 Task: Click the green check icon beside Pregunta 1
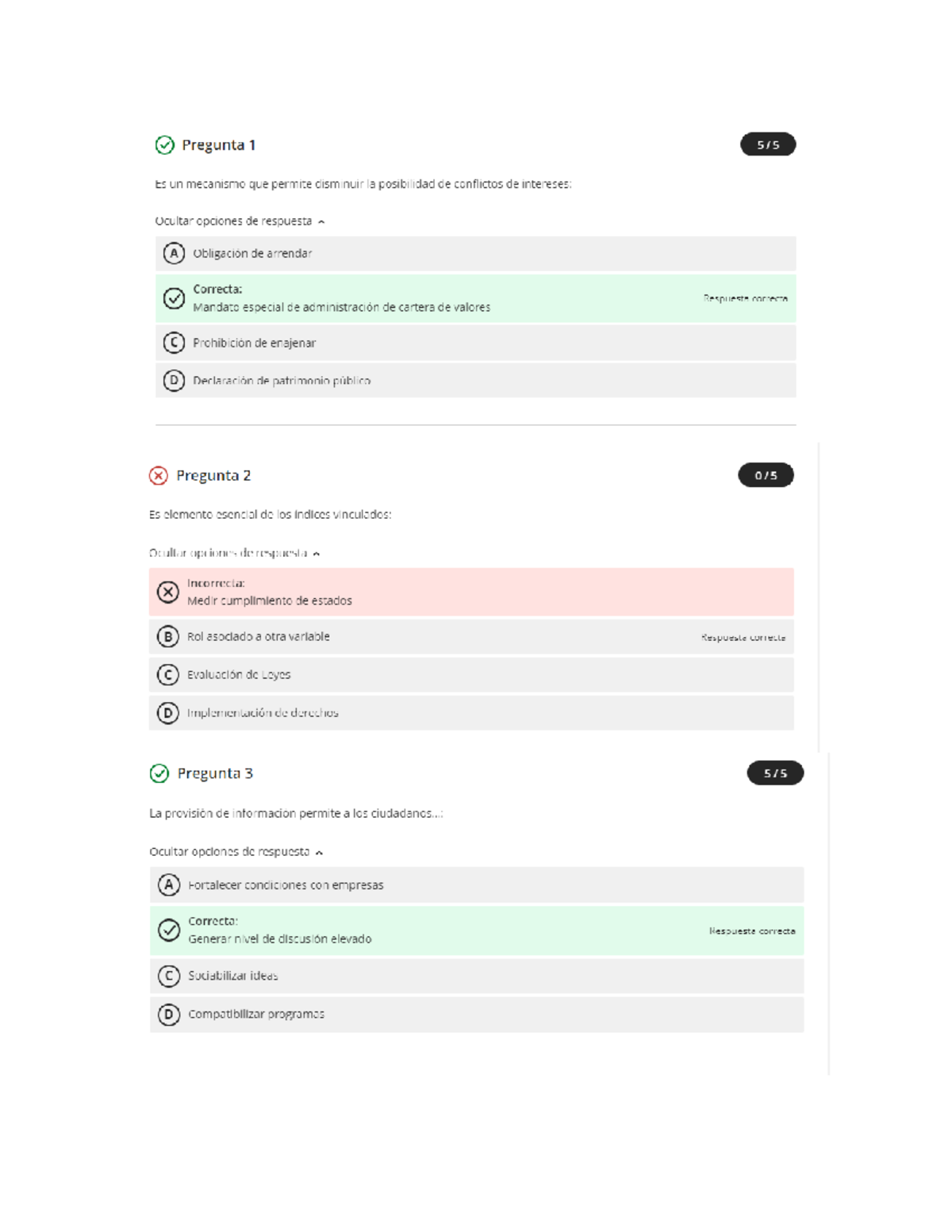(x=164, y=145)
